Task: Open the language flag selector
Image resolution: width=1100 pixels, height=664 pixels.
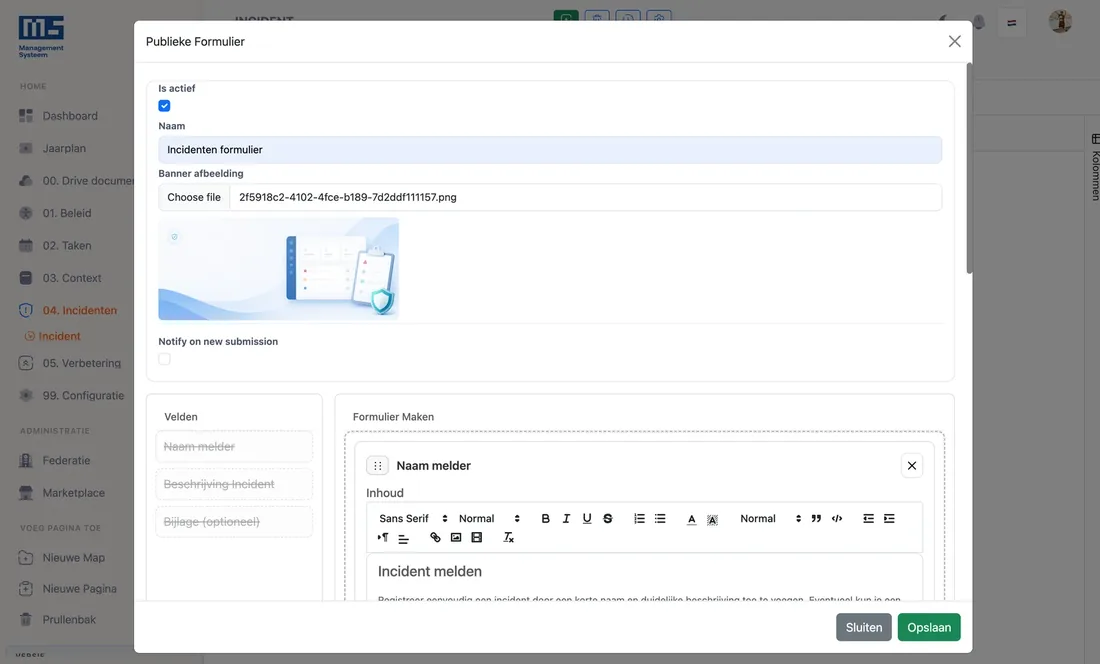Action: click(1012, 23)
